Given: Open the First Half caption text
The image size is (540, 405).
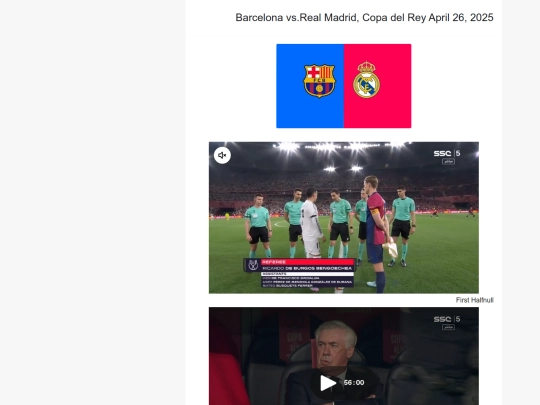Looking at the screenshot, I should (x=475, y=300).
